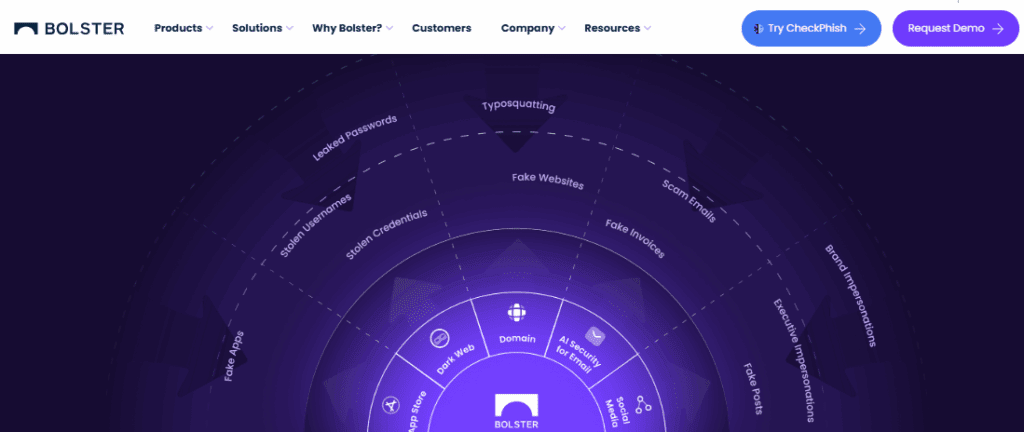Expand the Solutions chevron
Image resolution: width=1024 pixels, height=432 pixels.
tap(290, 28)
